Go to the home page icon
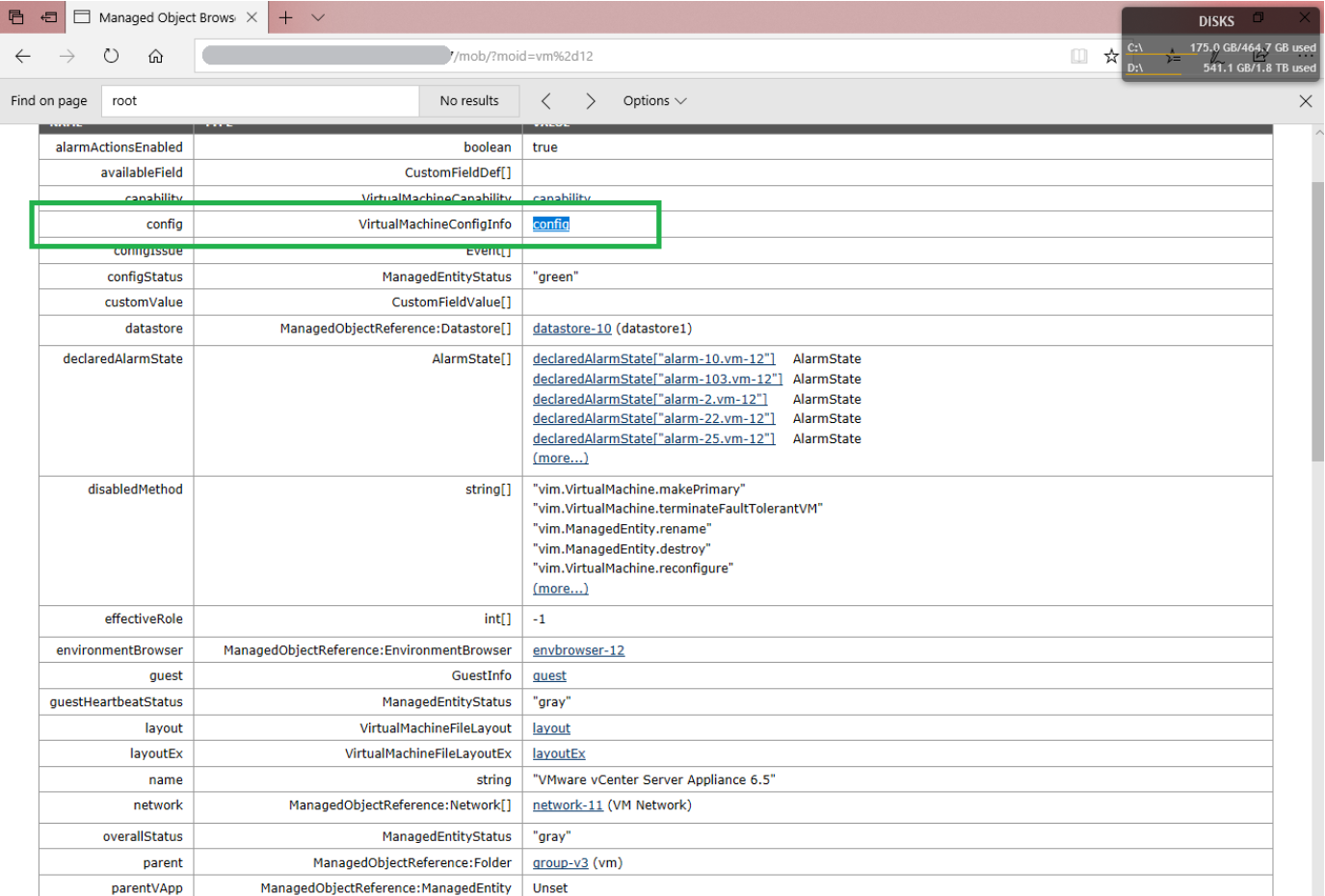Screen dimensions: 1325x896 pos(155,56)
